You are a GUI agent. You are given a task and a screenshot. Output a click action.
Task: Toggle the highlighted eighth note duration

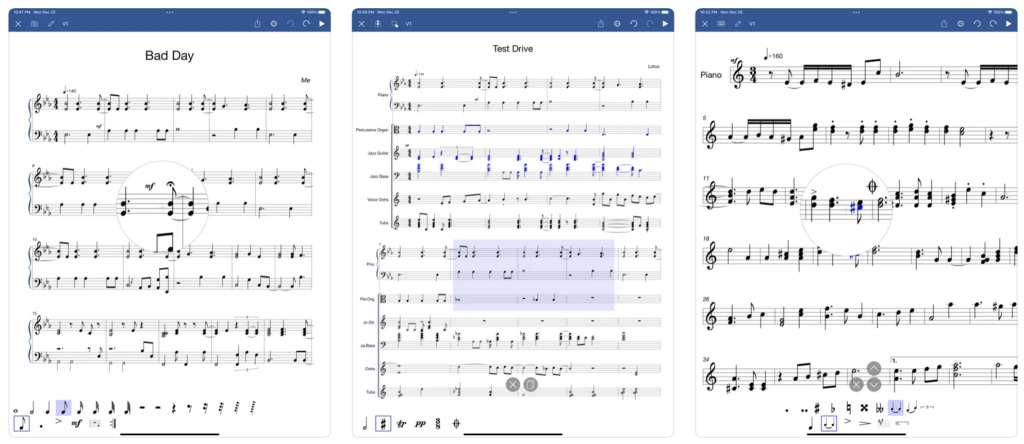pyautogui.click(x=63, y=408)
